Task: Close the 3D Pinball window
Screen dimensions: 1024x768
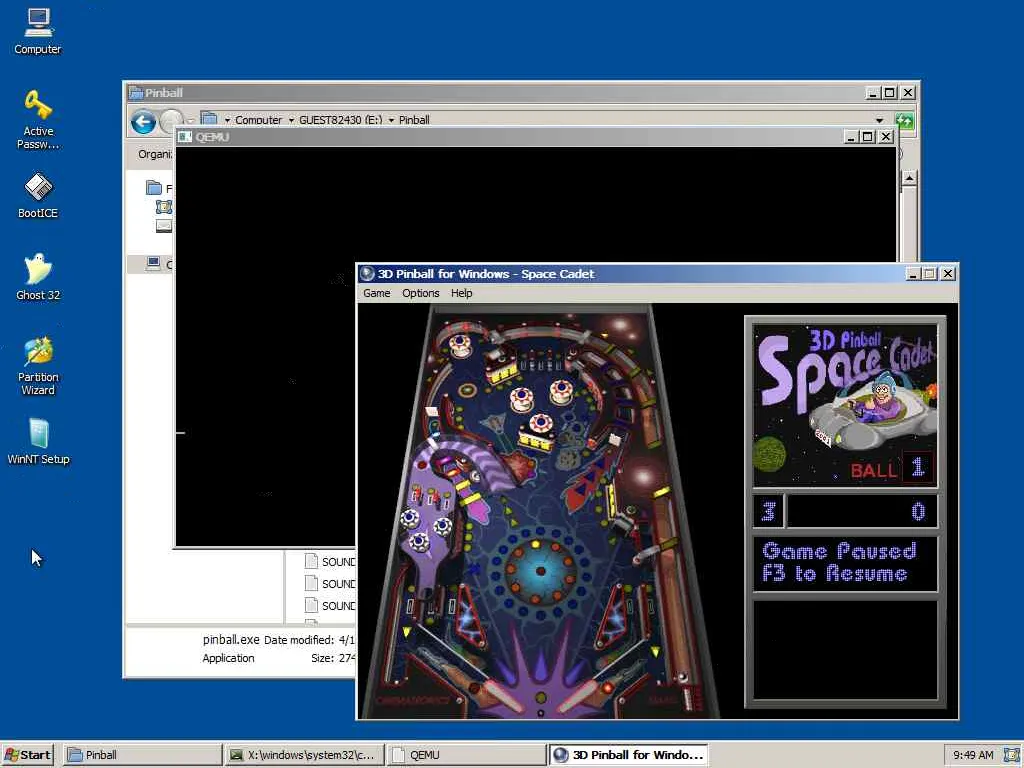Action: pyautogui.click(x=948, y=274)
